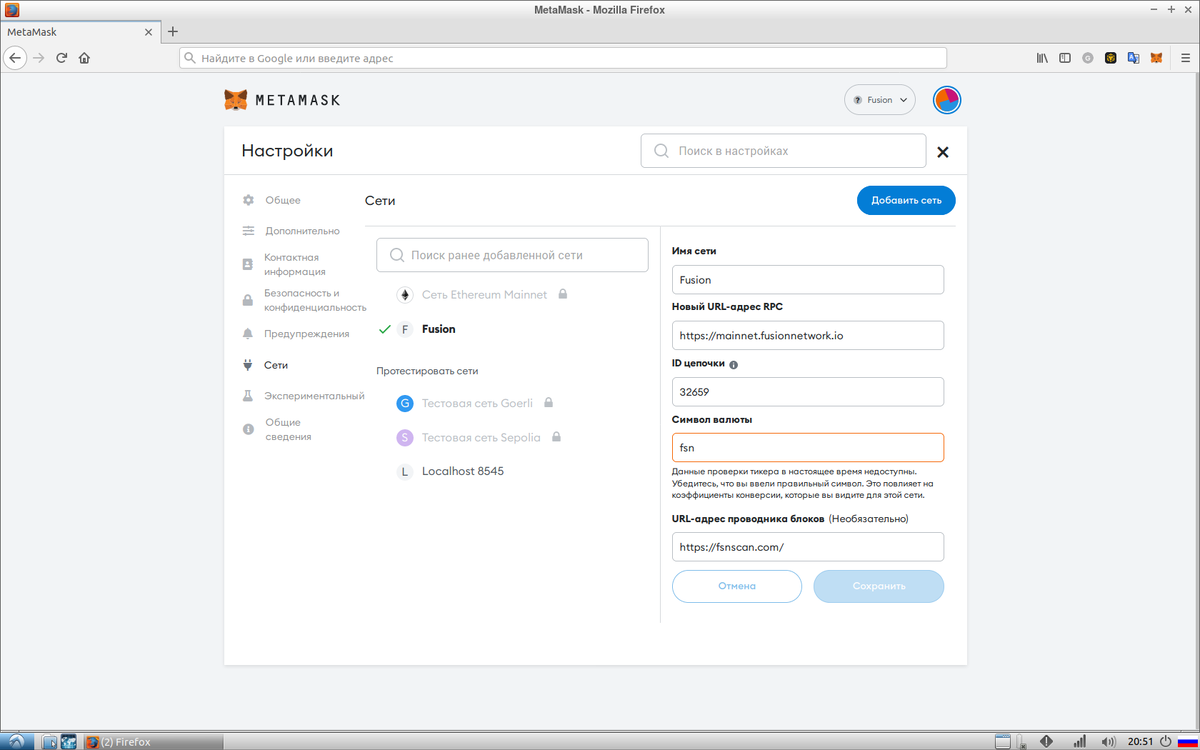Open the Firefox hamburger menu

pos(1184,58)
